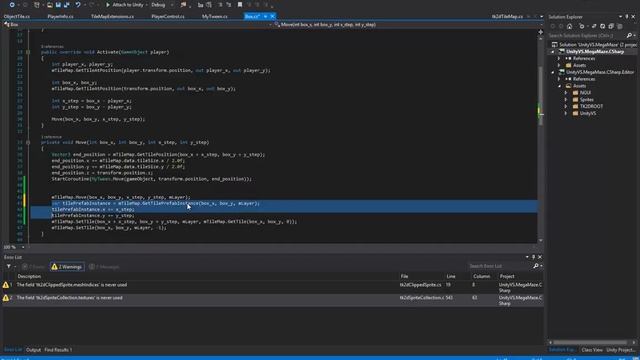Open the tk2dTileMap.cs preview tab
640x360 pixels.
click(x=507, y=16)
